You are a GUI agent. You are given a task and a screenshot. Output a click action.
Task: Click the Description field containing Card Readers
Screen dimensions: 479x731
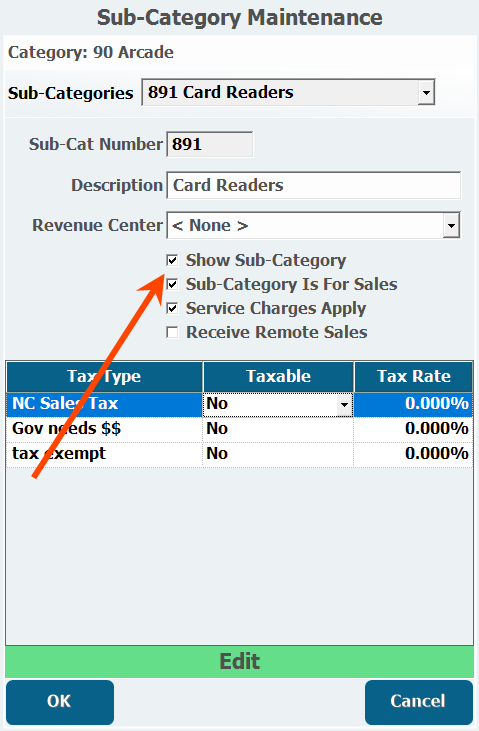[313, 185]
